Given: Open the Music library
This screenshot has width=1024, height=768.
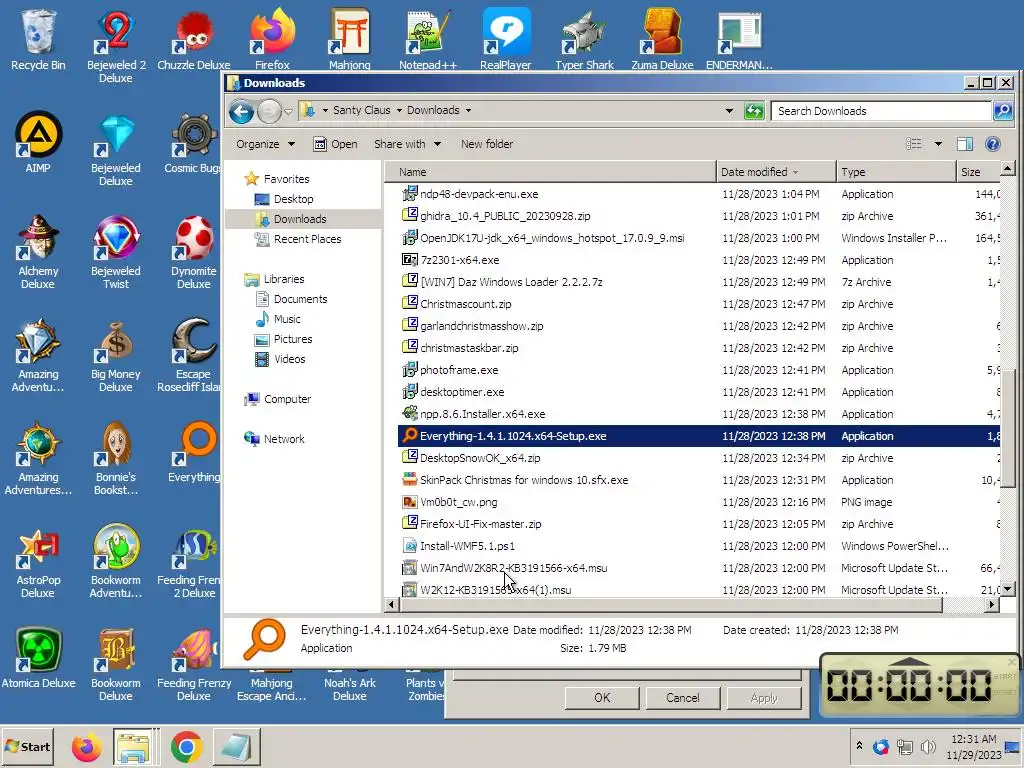Looking at the screenshot, I should click(287, 319).
